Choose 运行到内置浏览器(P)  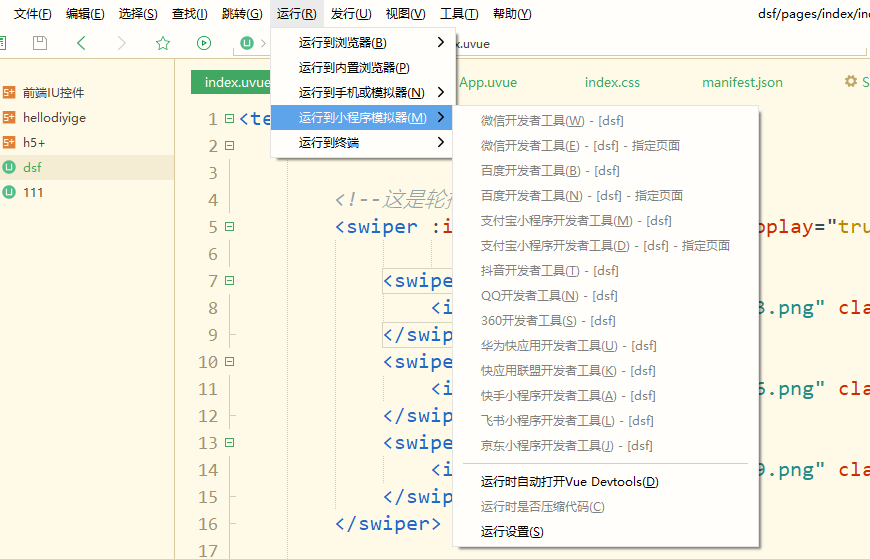[x=363, y=67]
